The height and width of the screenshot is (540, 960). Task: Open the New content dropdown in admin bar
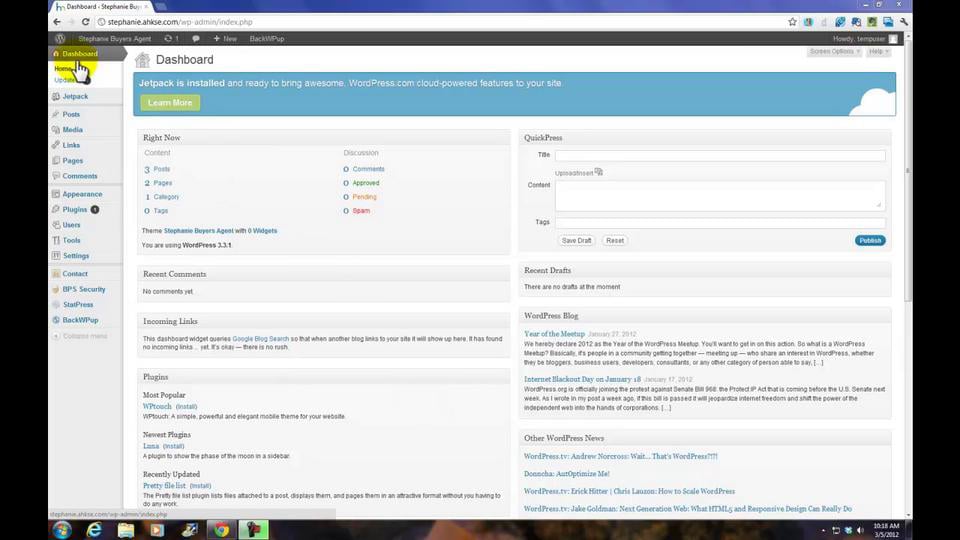pyautogui.click(x=225, y=39)
